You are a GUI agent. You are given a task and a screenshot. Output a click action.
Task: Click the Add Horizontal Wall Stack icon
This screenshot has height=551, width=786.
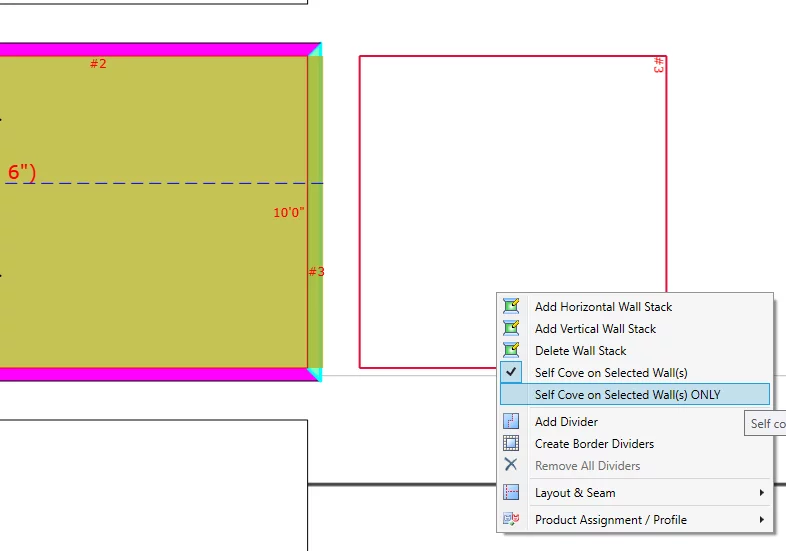click(x=511, y=307)
